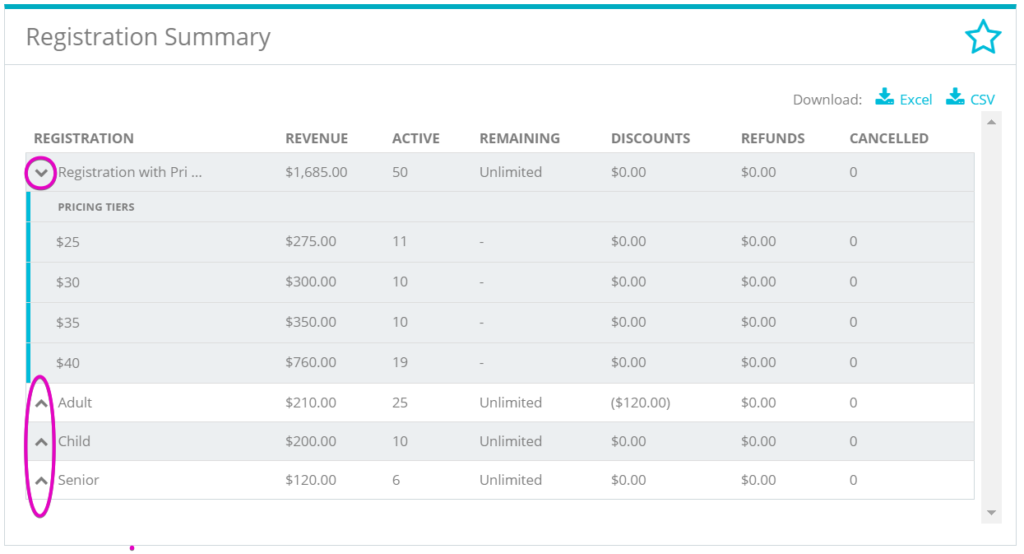The image size is (1024, 554).
Task: Download the report via Excel link
Action: tap(916, 100)
